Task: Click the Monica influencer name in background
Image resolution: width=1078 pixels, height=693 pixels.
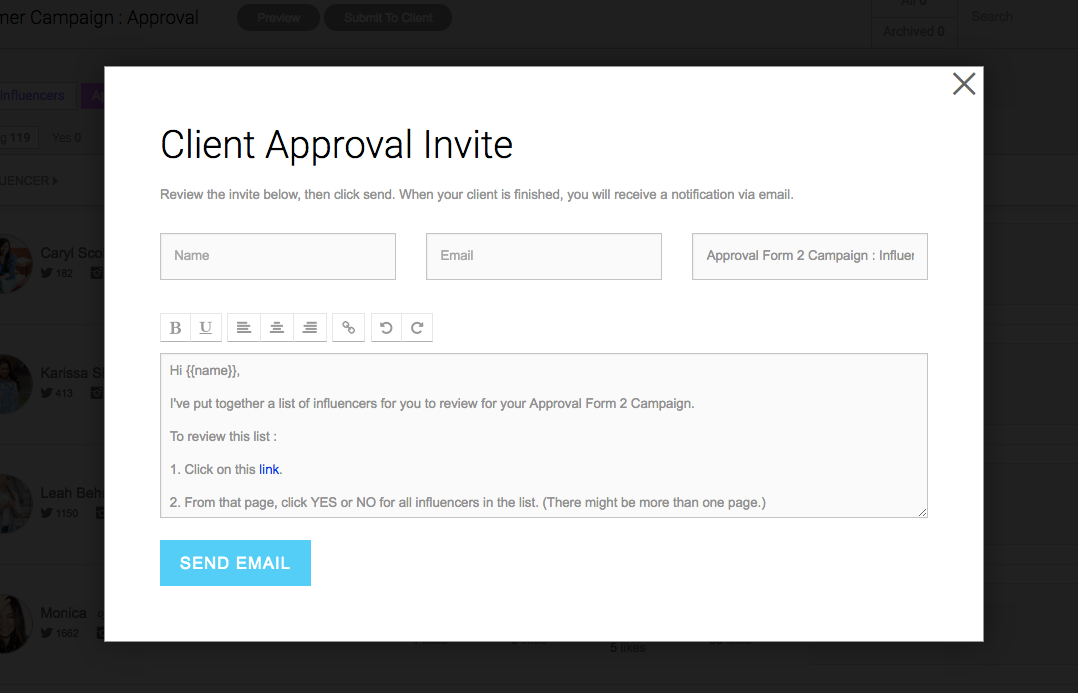Action: click(x=63, y=613)
